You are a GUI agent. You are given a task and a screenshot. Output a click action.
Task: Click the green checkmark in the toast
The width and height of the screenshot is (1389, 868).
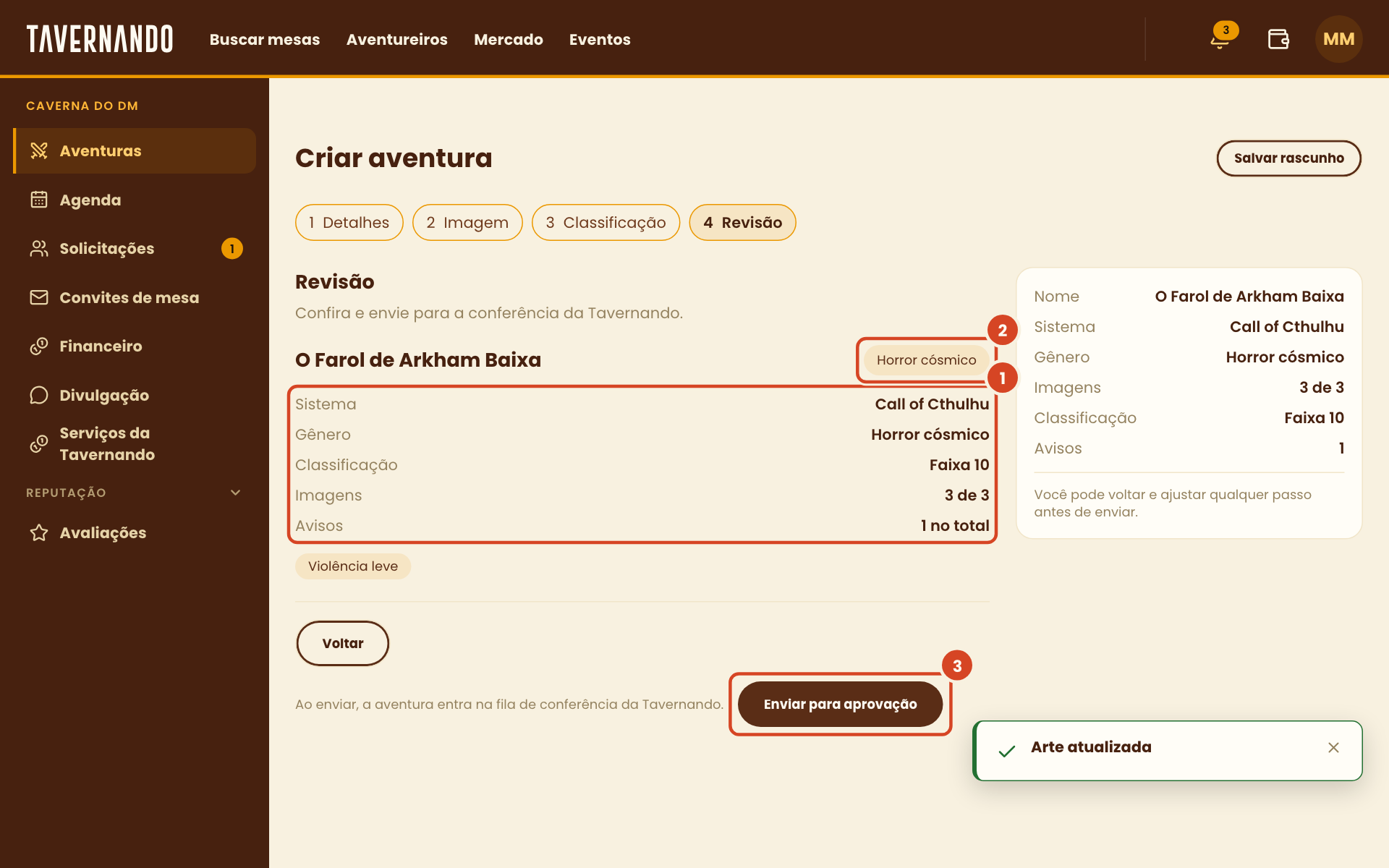click(1006, 752)
